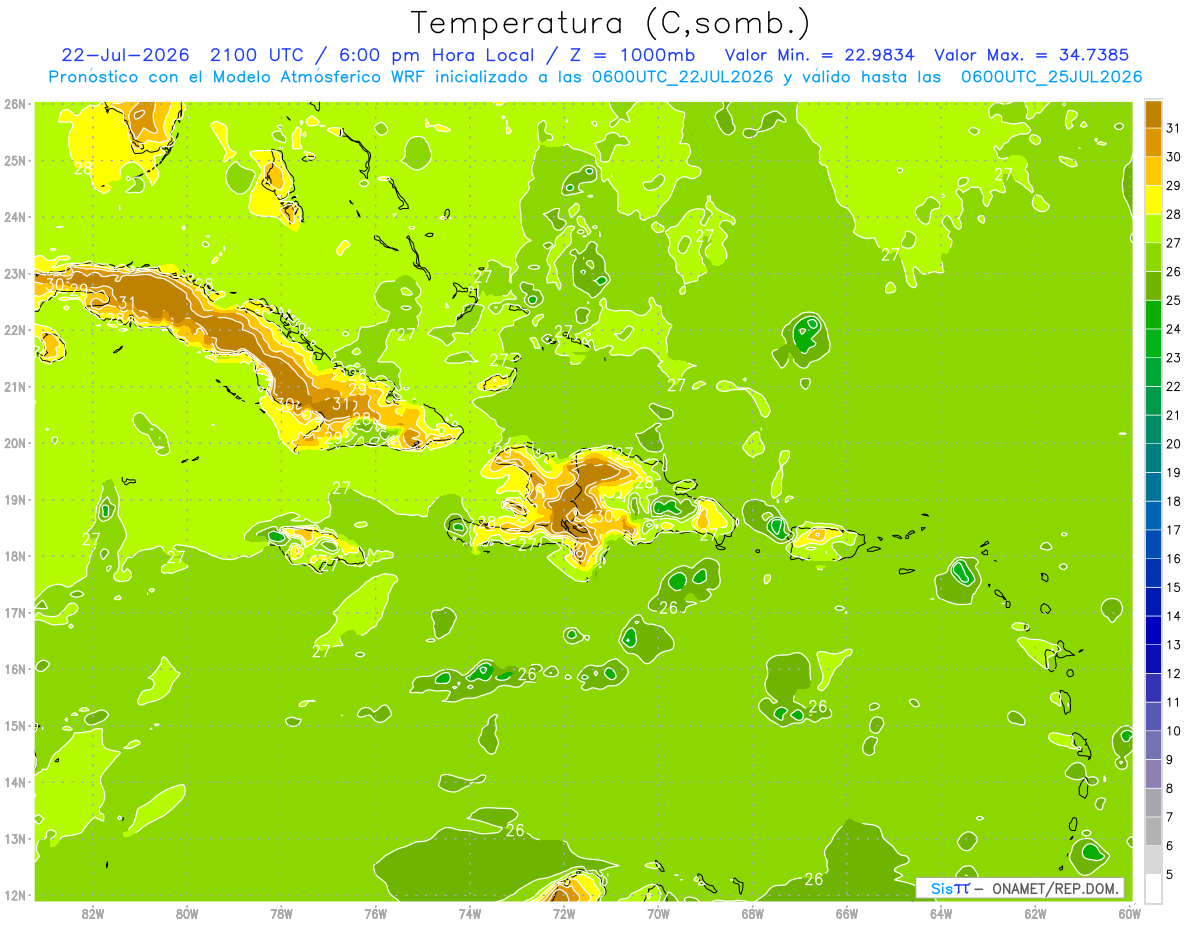The width and height of the screenshot is (1200, 927).
Task: Click the color scale label 13
Action: click(x=1174, y=645)
